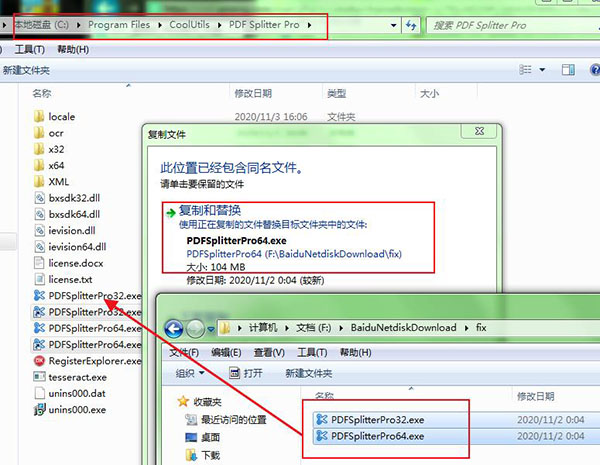Open 组织 dropdown in fix window
This screenshot has width=600, height=465.
(190, 373)
